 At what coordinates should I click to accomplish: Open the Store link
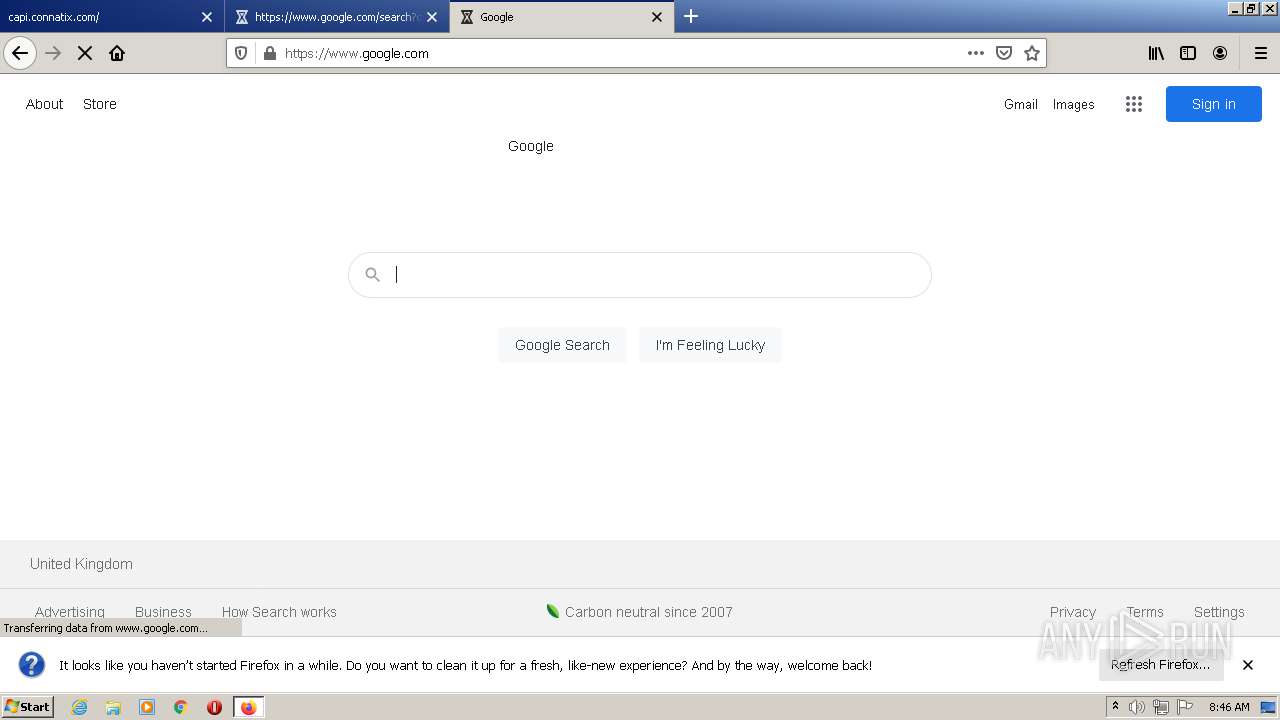(x=100, y=104)
